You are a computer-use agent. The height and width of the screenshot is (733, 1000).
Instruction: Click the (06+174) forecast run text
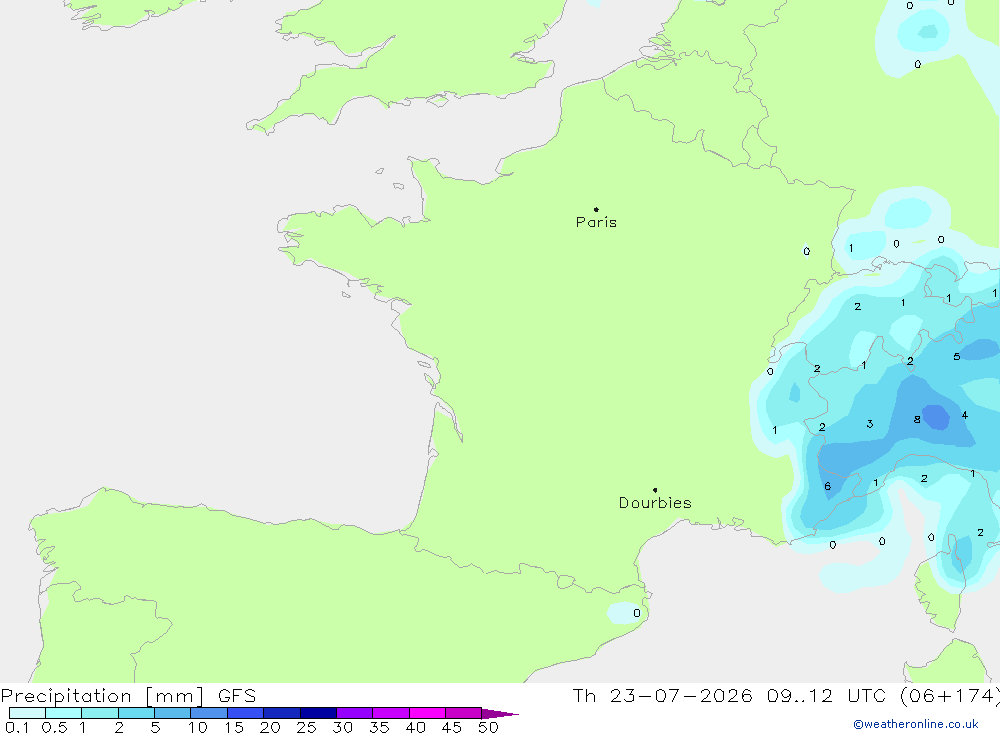click(950, 695)
